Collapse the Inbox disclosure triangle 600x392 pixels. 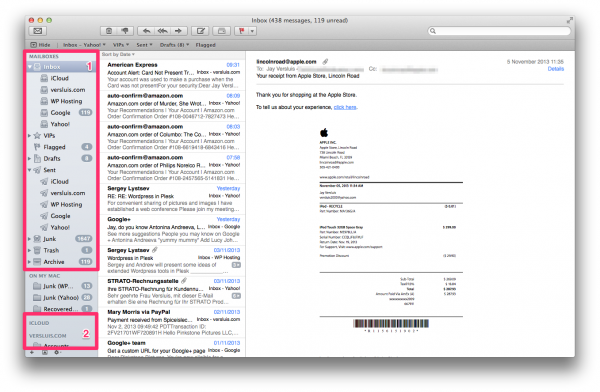point(29,67)
